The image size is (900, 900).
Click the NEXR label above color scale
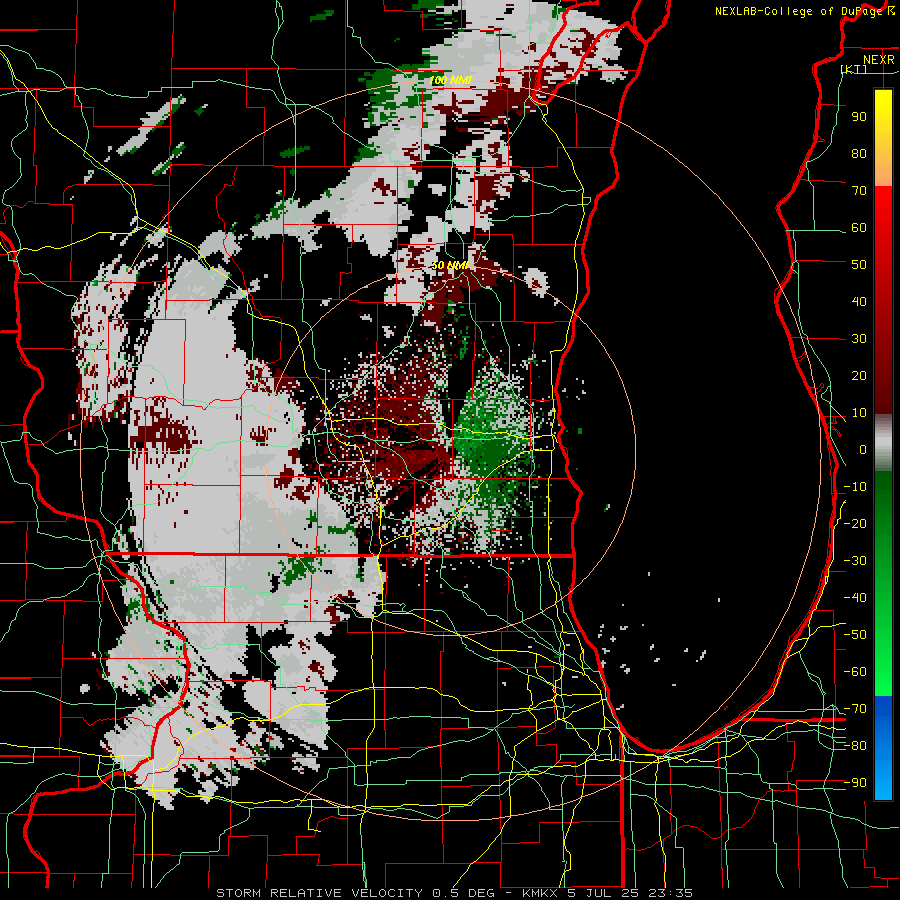[879, 60]
